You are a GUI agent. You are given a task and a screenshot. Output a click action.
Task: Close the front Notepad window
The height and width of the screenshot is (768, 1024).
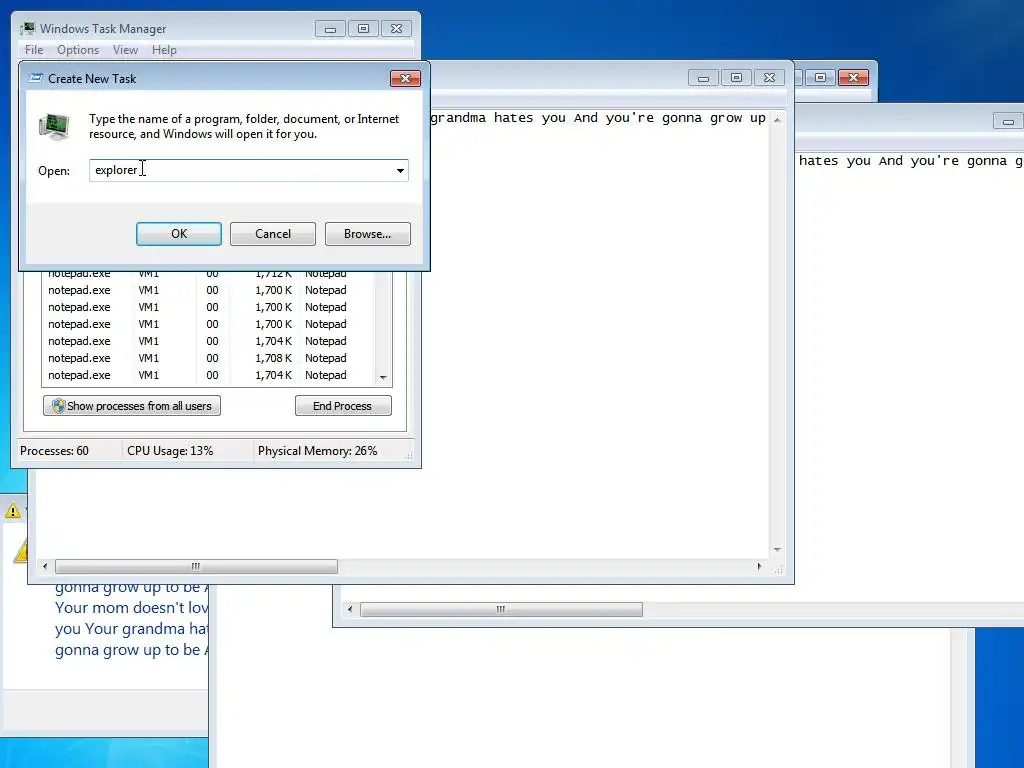(x=769, y=78)
